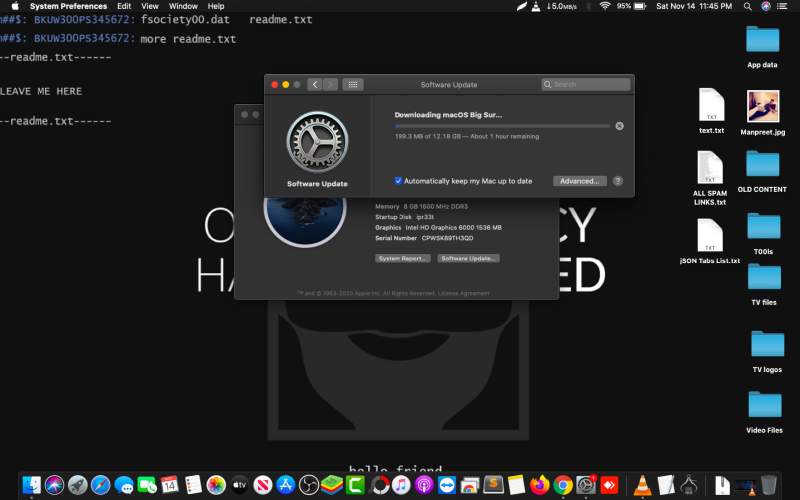Cancel the macOS Big Sur download

tap(619, 126)
